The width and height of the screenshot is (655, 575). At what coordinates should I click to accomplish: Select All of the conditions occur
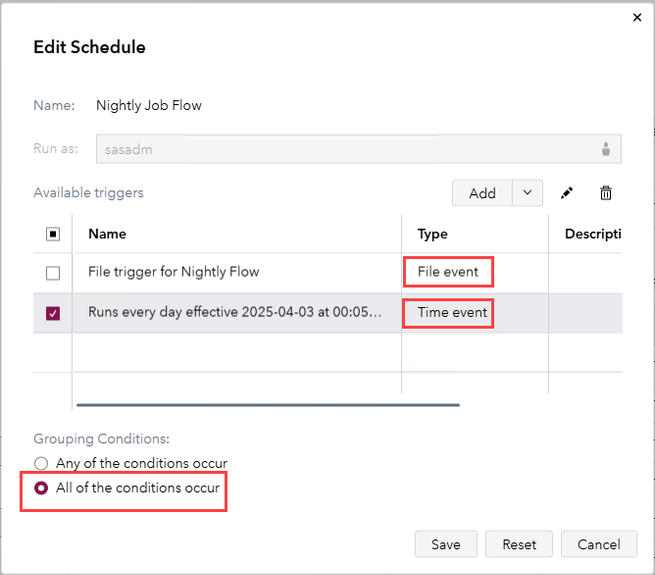(41, 488)
